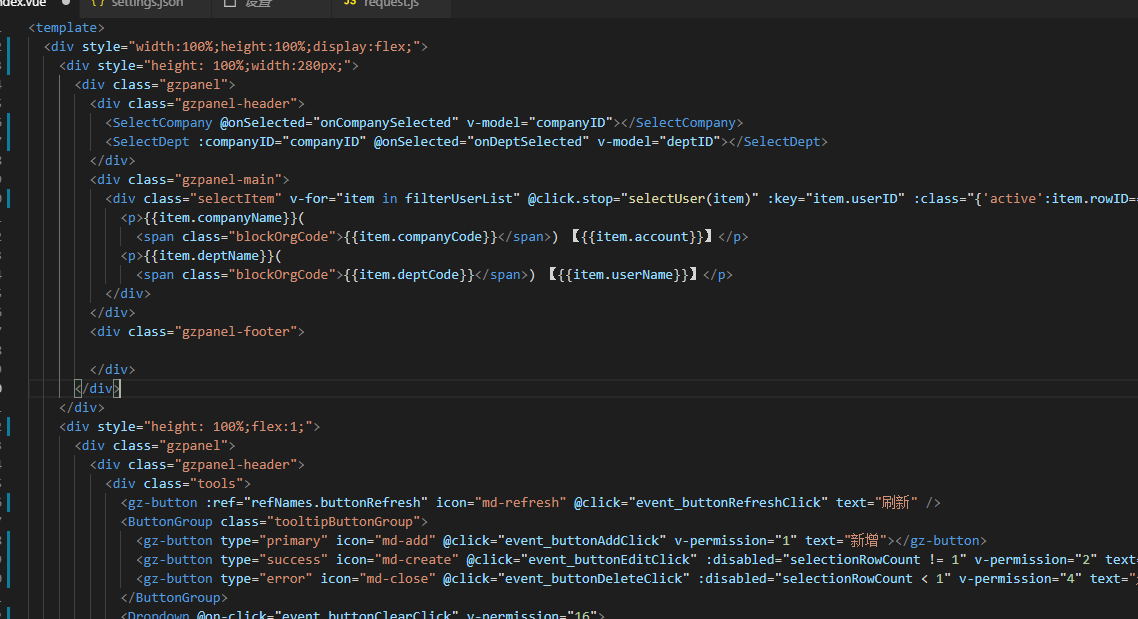Click the onCompanySelected handler name

point(385,123)
